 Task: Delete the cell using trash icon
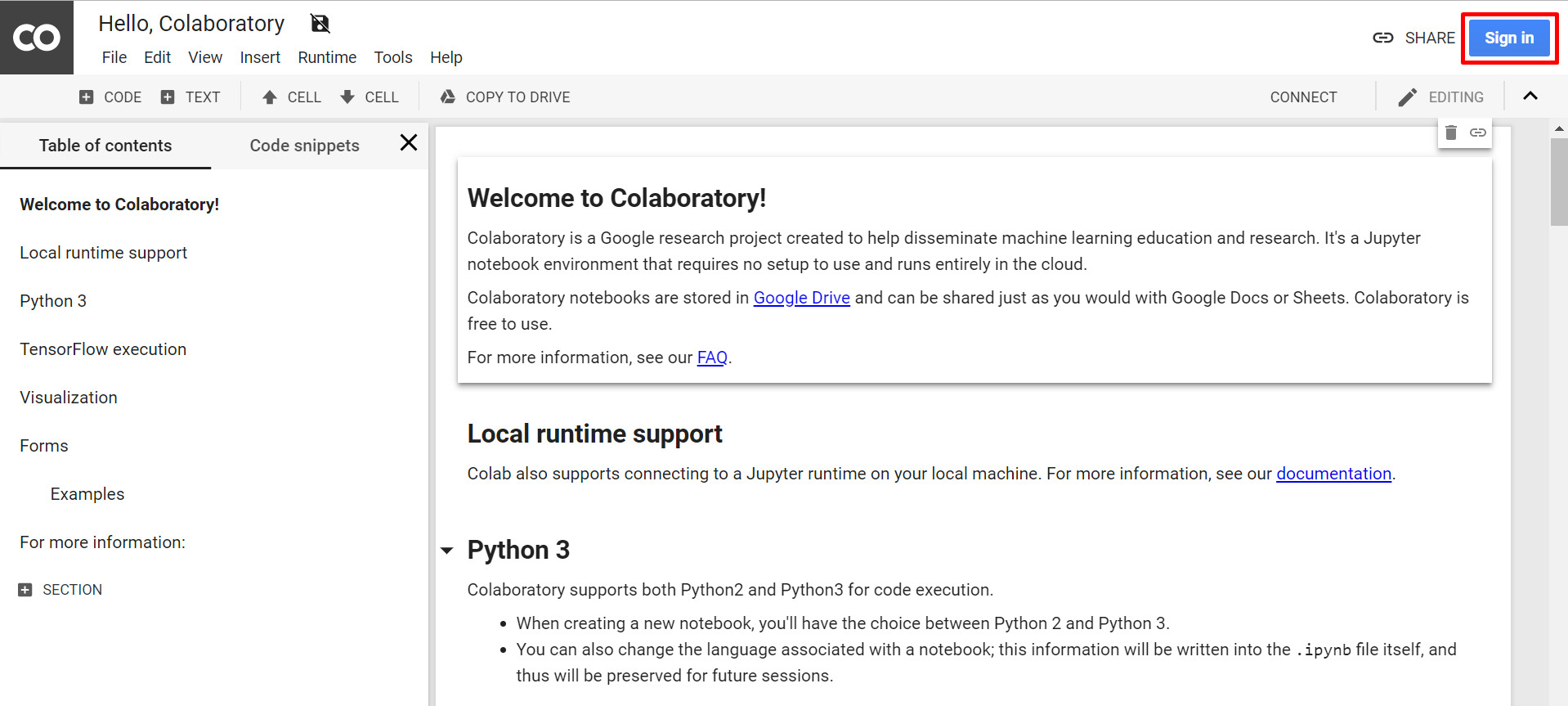[1451, 133]
